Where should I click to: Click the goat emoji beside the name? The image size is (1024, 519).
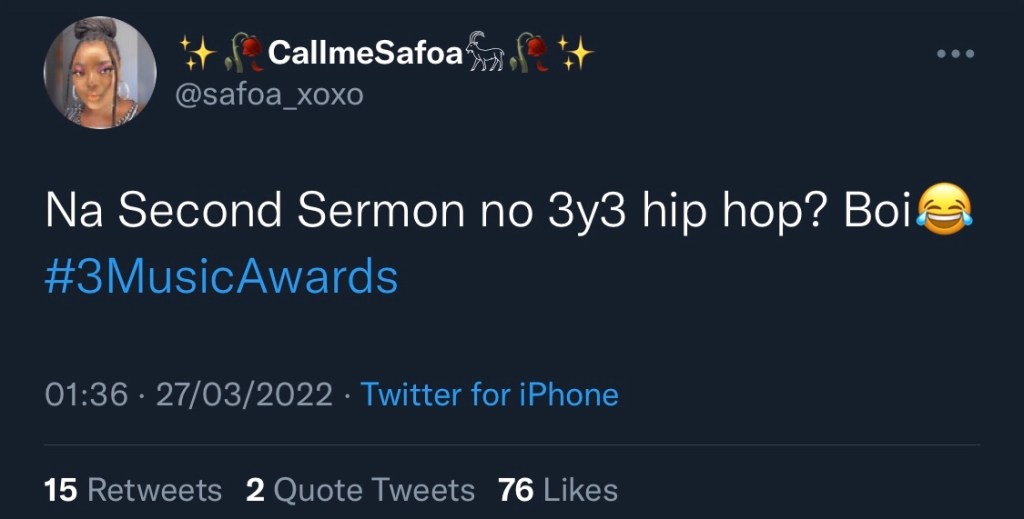click(485, 53)
